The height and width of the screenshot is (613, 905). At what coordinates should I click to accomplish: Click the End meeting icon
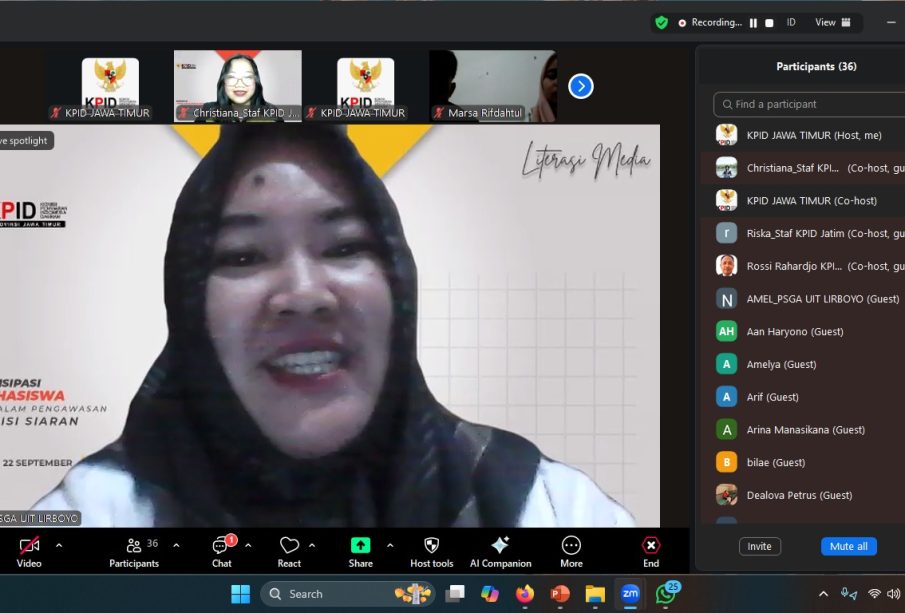click(651, 546)
